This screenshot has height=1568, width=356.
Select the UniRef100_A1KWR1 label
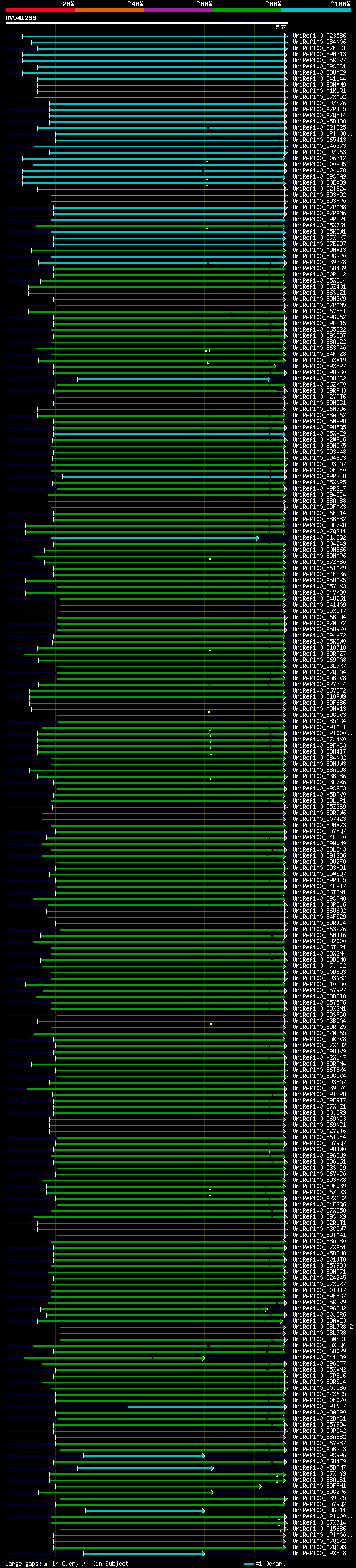(319, 91)
